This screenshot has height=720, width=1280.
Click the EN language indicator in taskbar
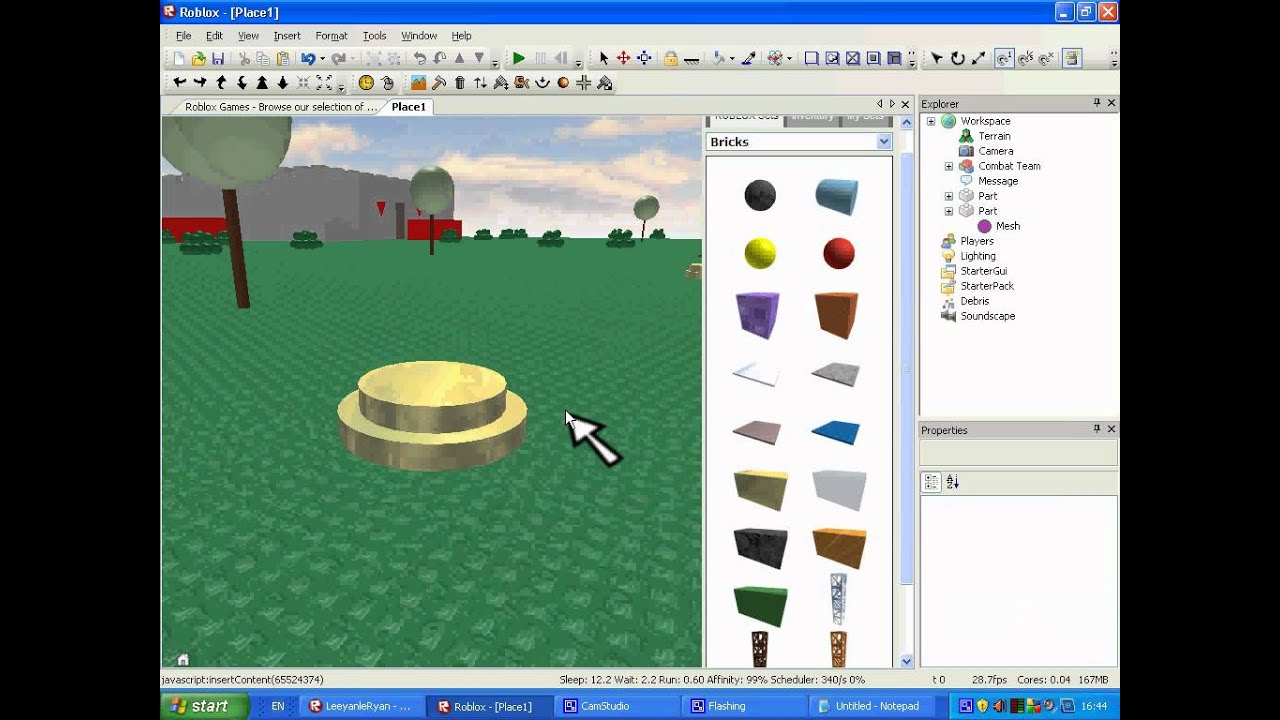point(278,706)
